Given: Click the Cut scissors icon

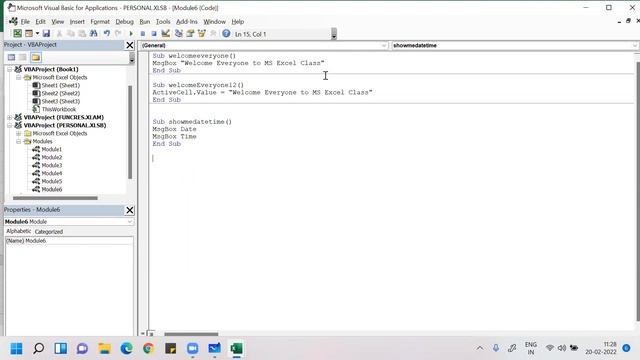Looking at the screenshot, I should pyautogui.click(x=60, y=34).
